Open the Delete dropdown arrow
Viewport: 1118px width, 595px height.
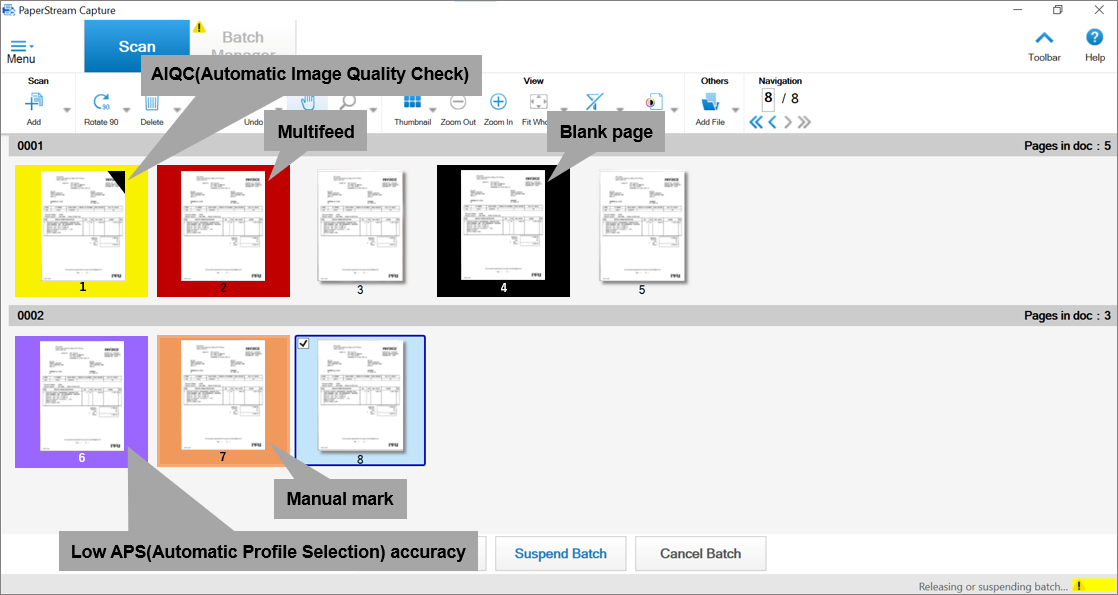coord(177,110)
